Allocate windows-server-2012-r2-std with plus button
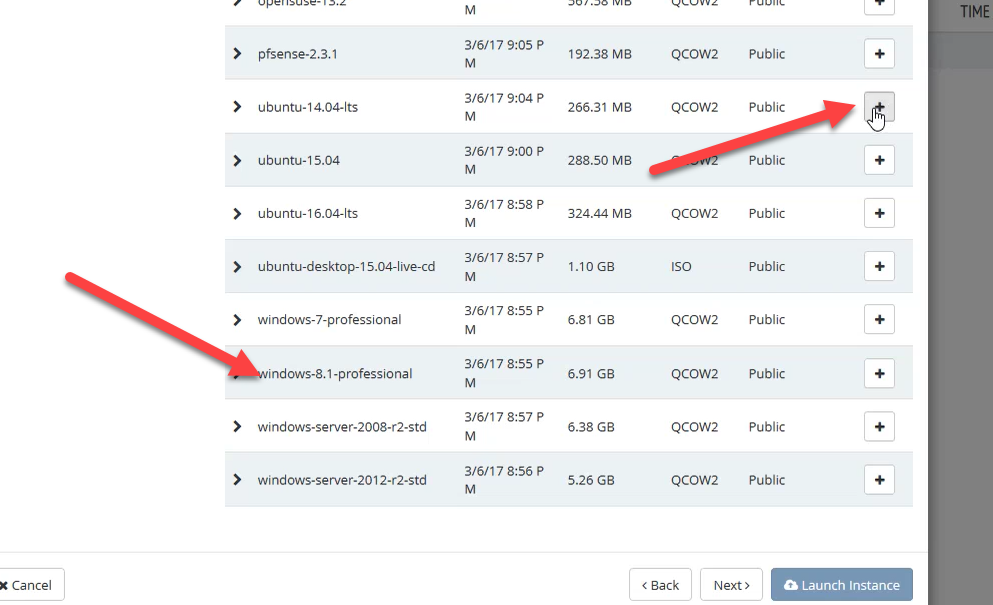The height and width of the screenshot is (605, 993). pos(879,480)
